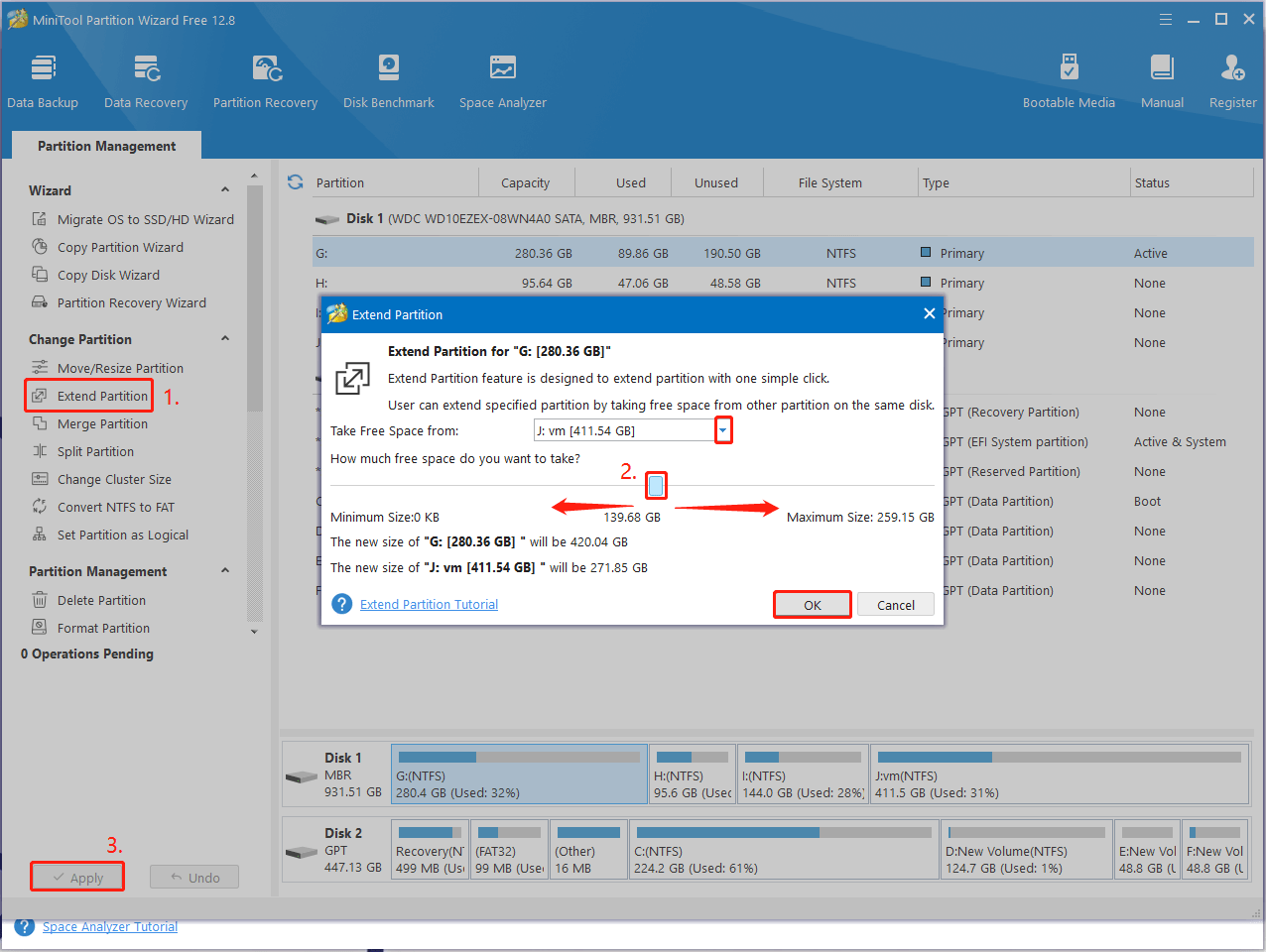This screenshot has width=1266, height=952.
Task: Open the hamburger menu in title bar
Action: [x=1166, y=19]
